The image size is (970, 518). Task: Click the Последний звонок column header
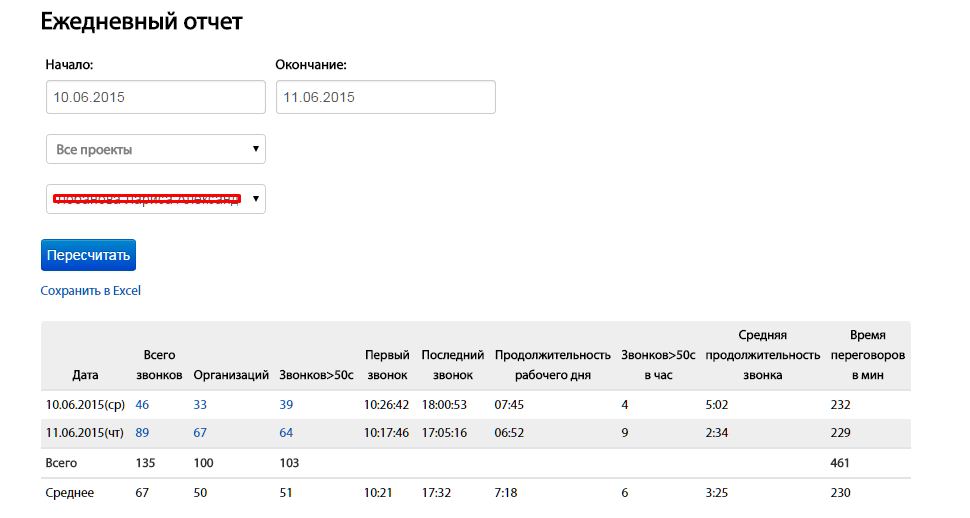(452, 365)
